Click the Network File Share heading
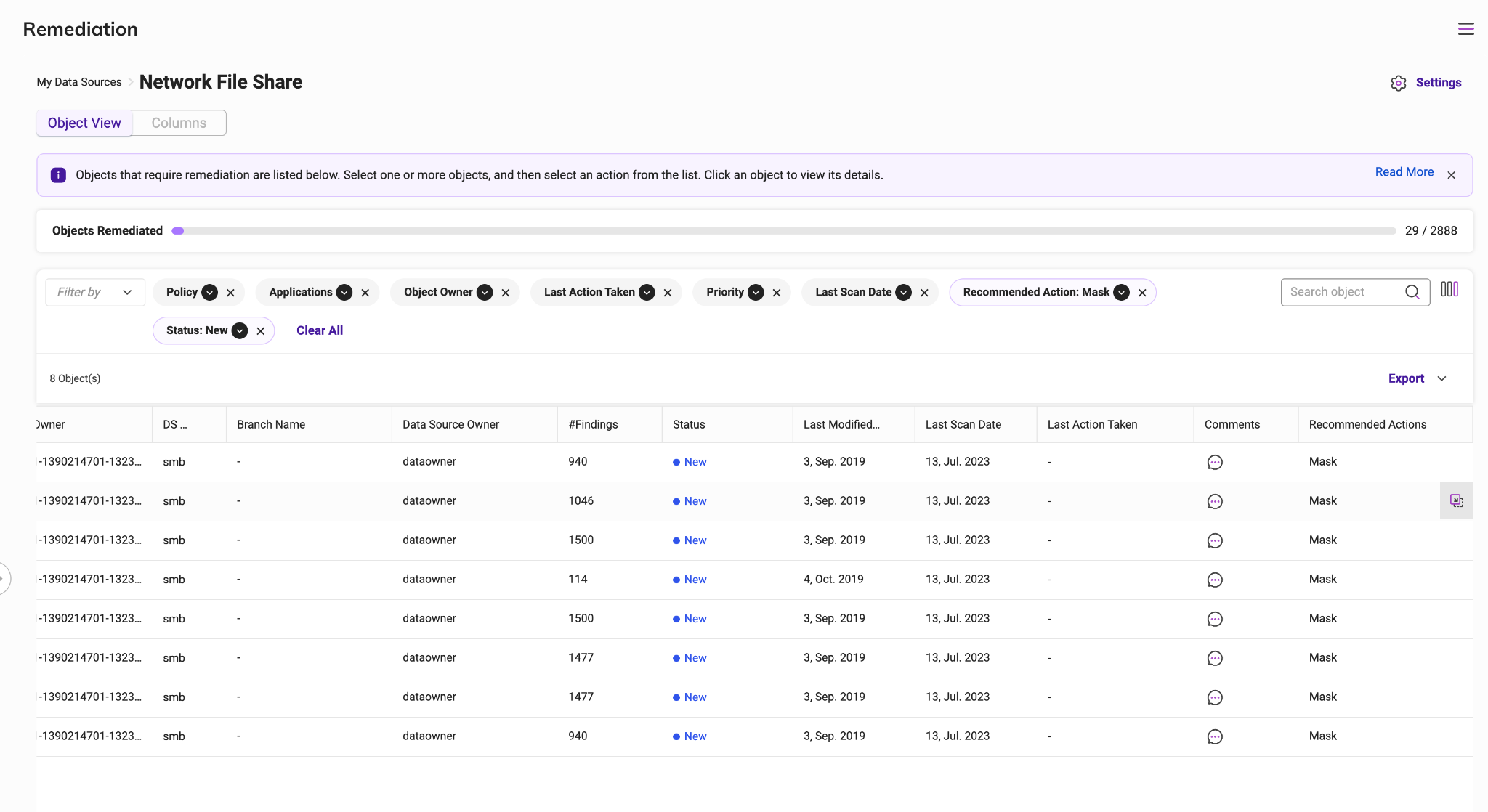Screen dimensions: 1488x812 coord(221,82)
